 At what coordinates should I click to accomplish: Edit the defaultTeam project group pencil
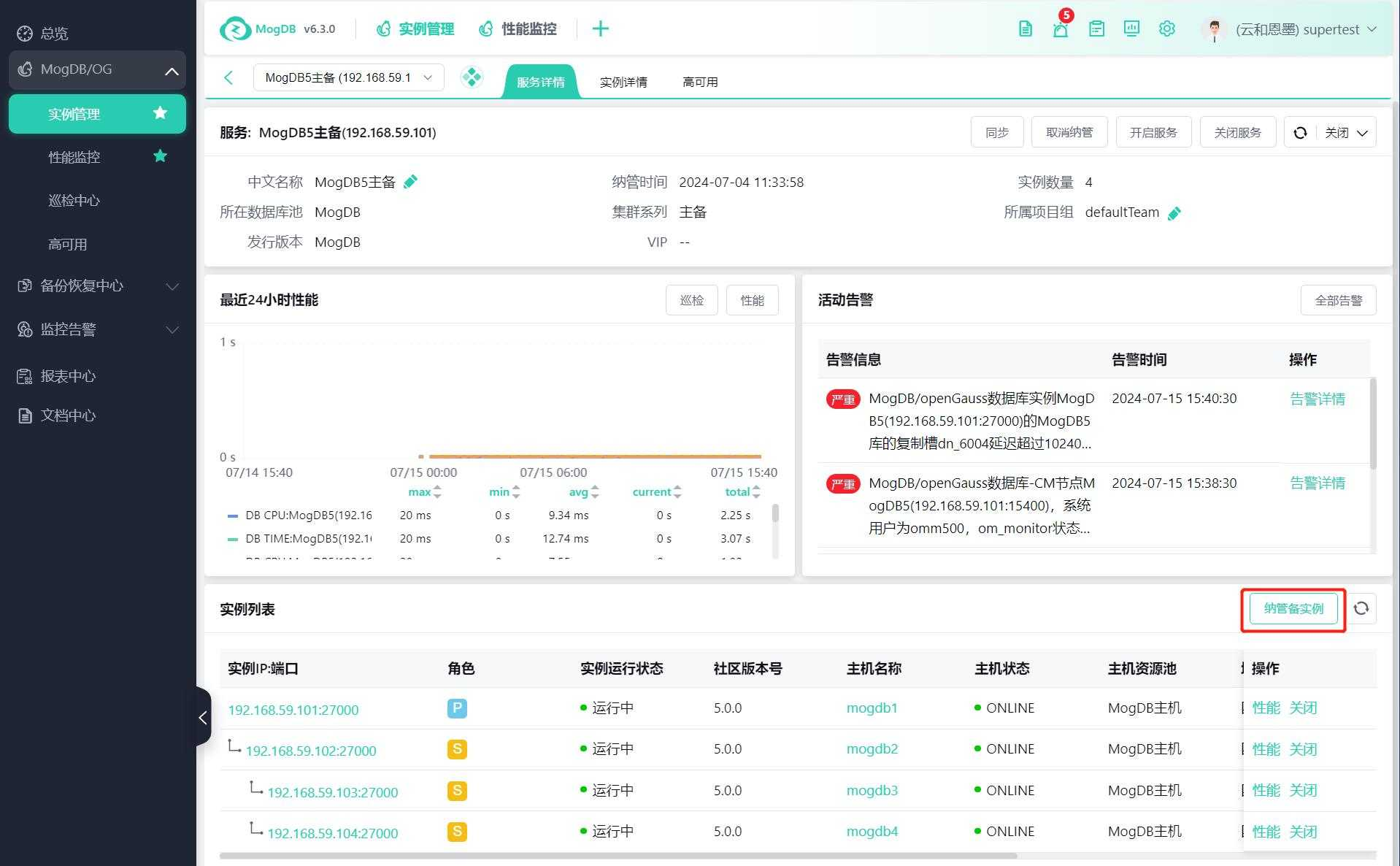pos(1174,213)
